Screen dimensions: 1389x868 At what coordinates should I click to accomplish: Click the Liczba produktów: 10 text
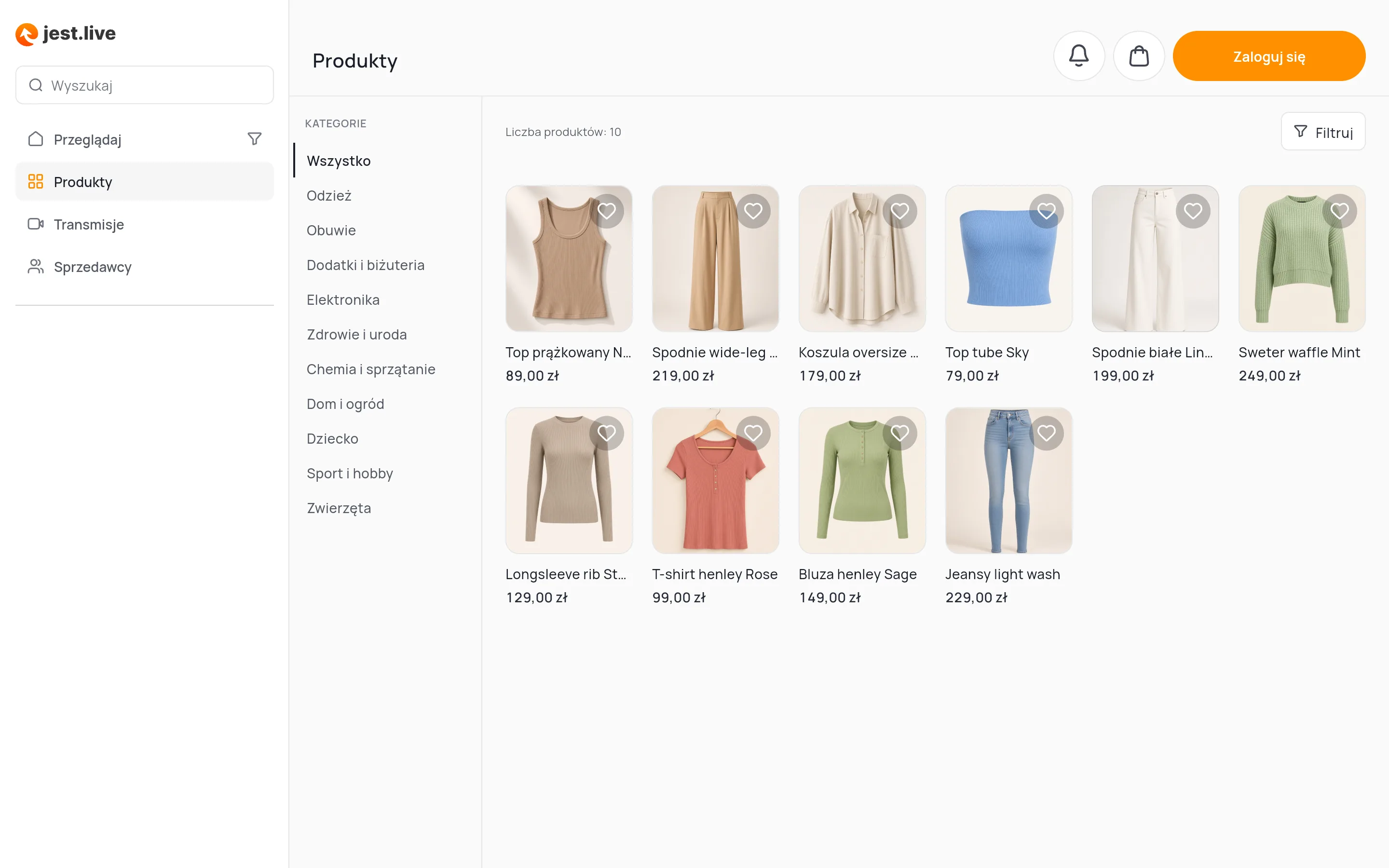tap(563, 132)
